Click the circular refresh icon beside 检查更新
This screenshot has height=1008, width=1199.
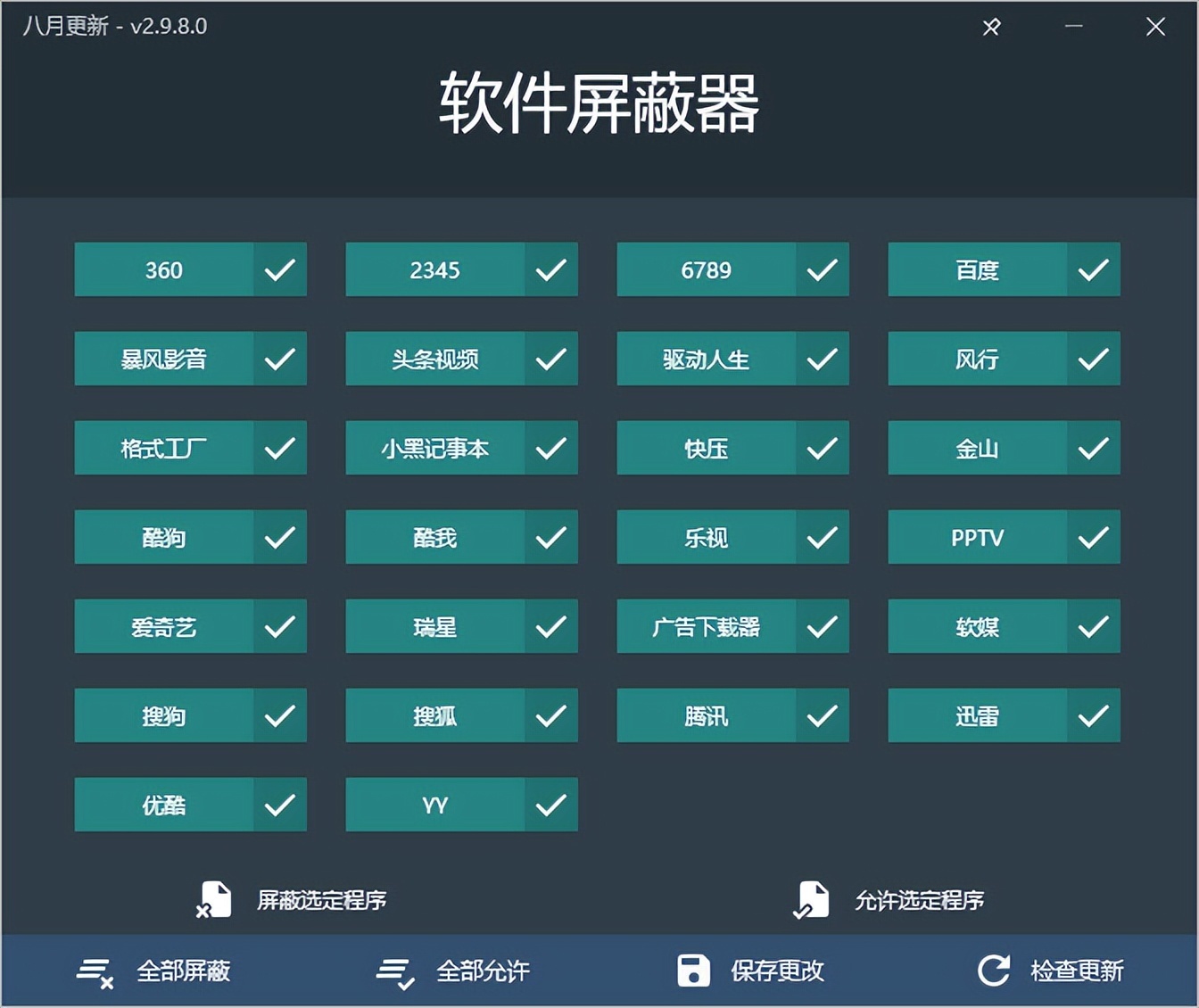(994, 971)
